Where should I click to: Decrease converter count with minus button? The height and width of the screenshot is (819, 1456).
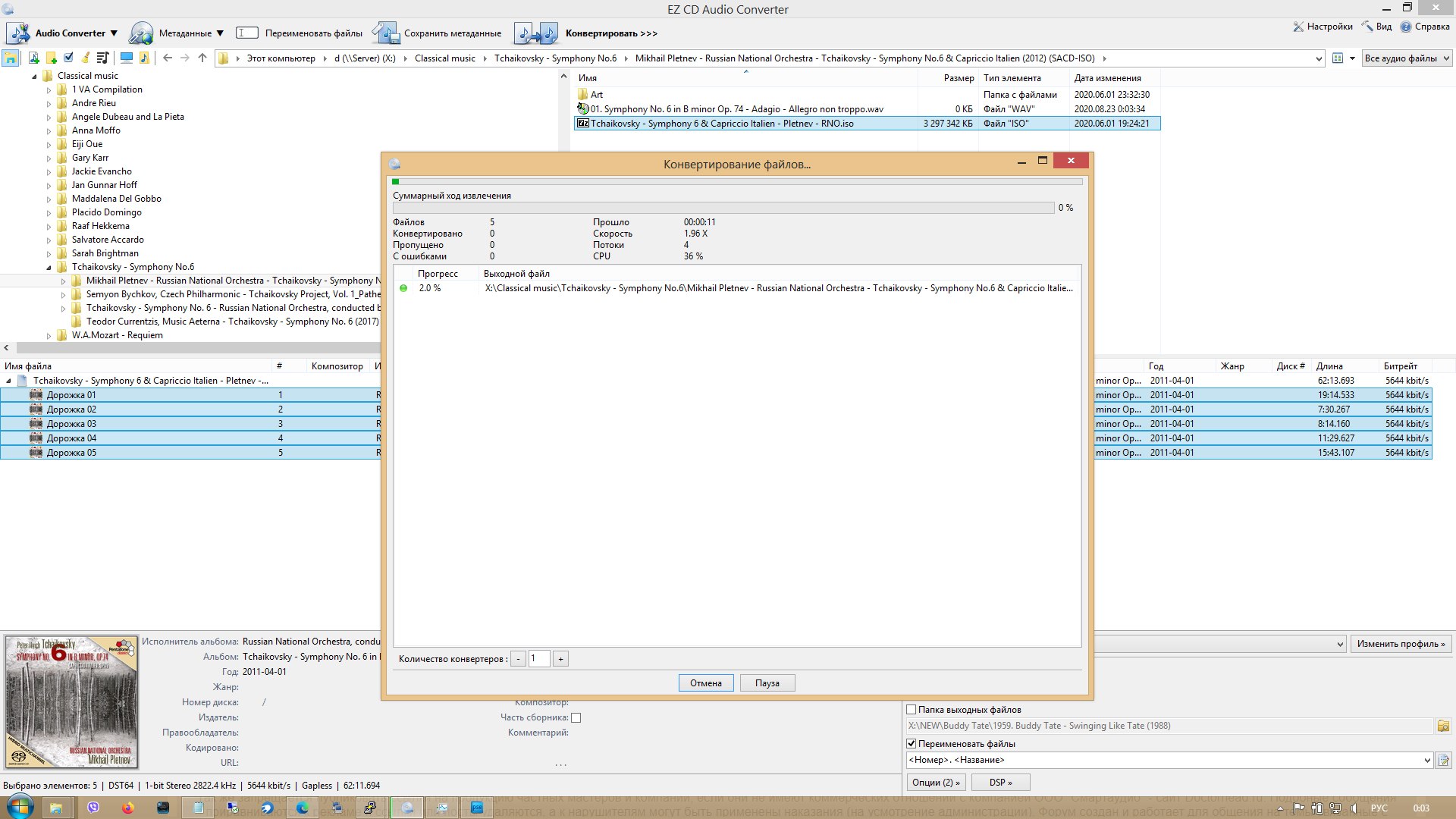point(518,659)
